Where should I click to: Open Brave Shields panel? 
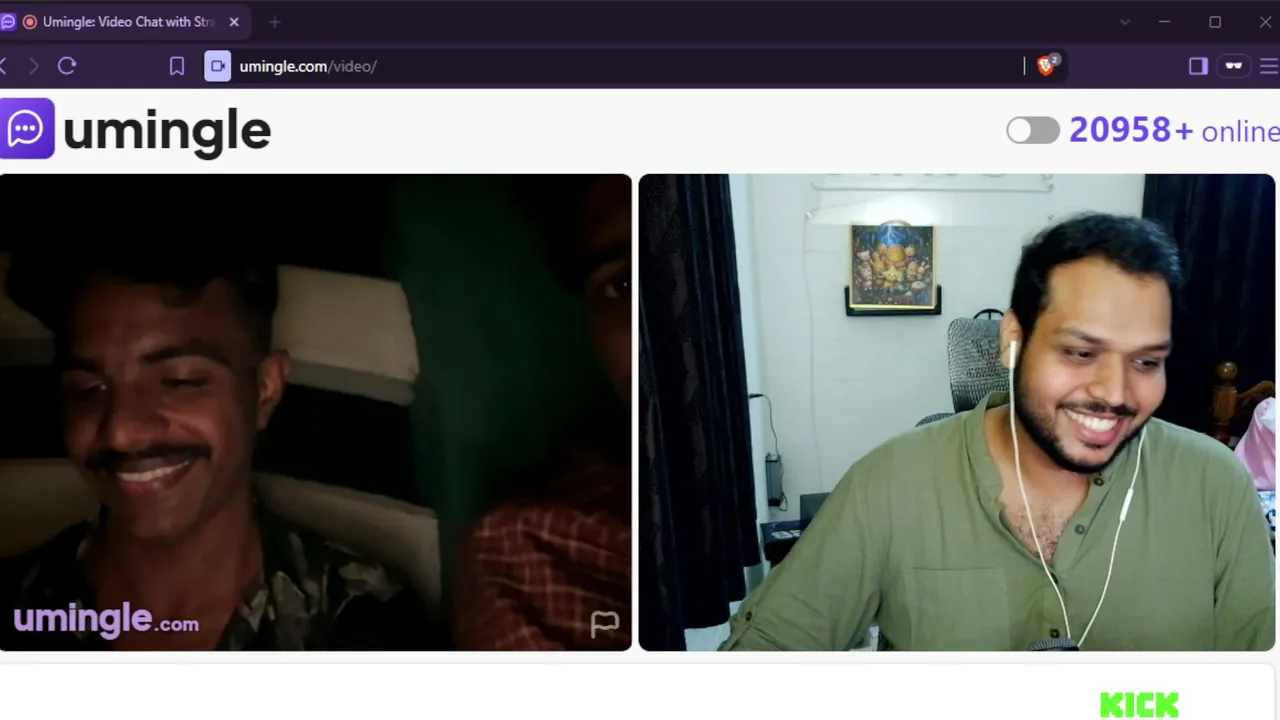pos(1047,66)
